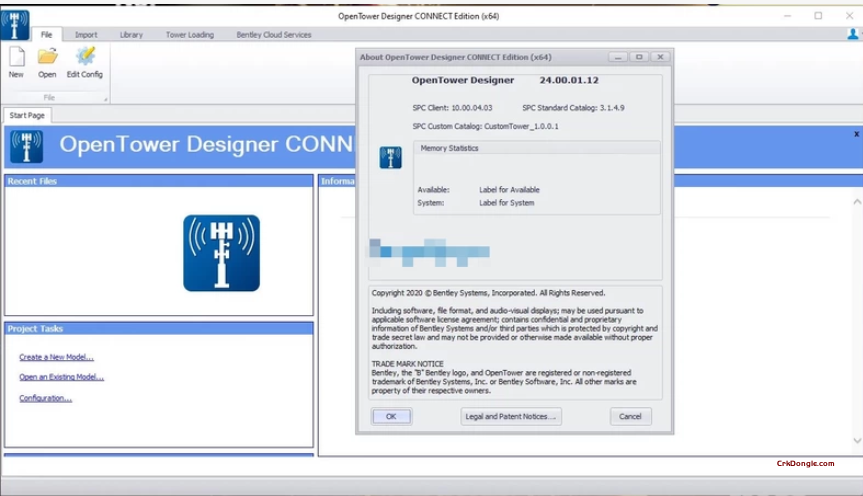Click Cancel in About dialog
The height and width of the screenshot is (496, 863).
pyautogui.click(x=630, y=416)
